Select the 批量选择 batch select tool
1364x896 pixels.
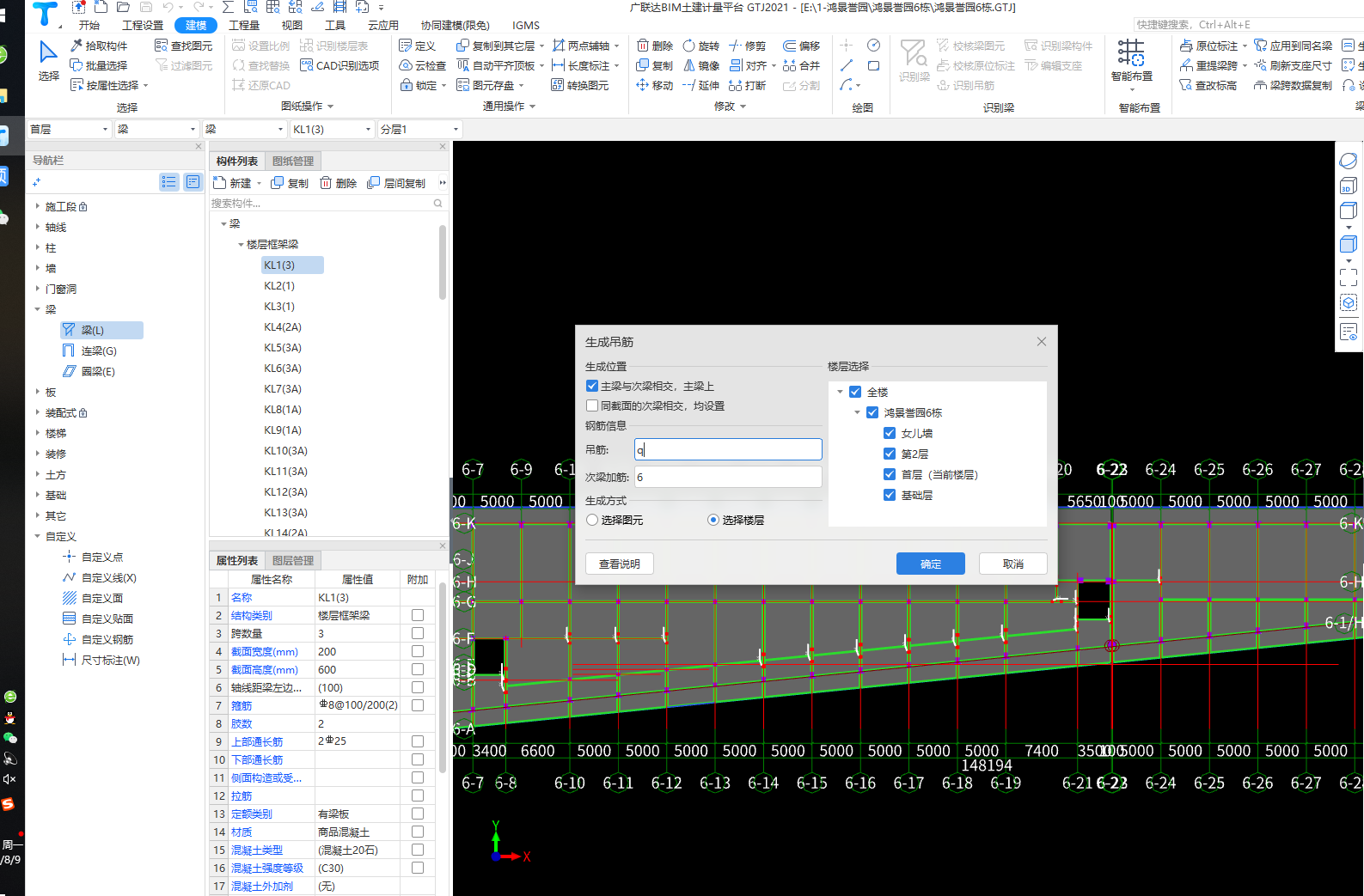pyautogui.click(x=99, y=65)
